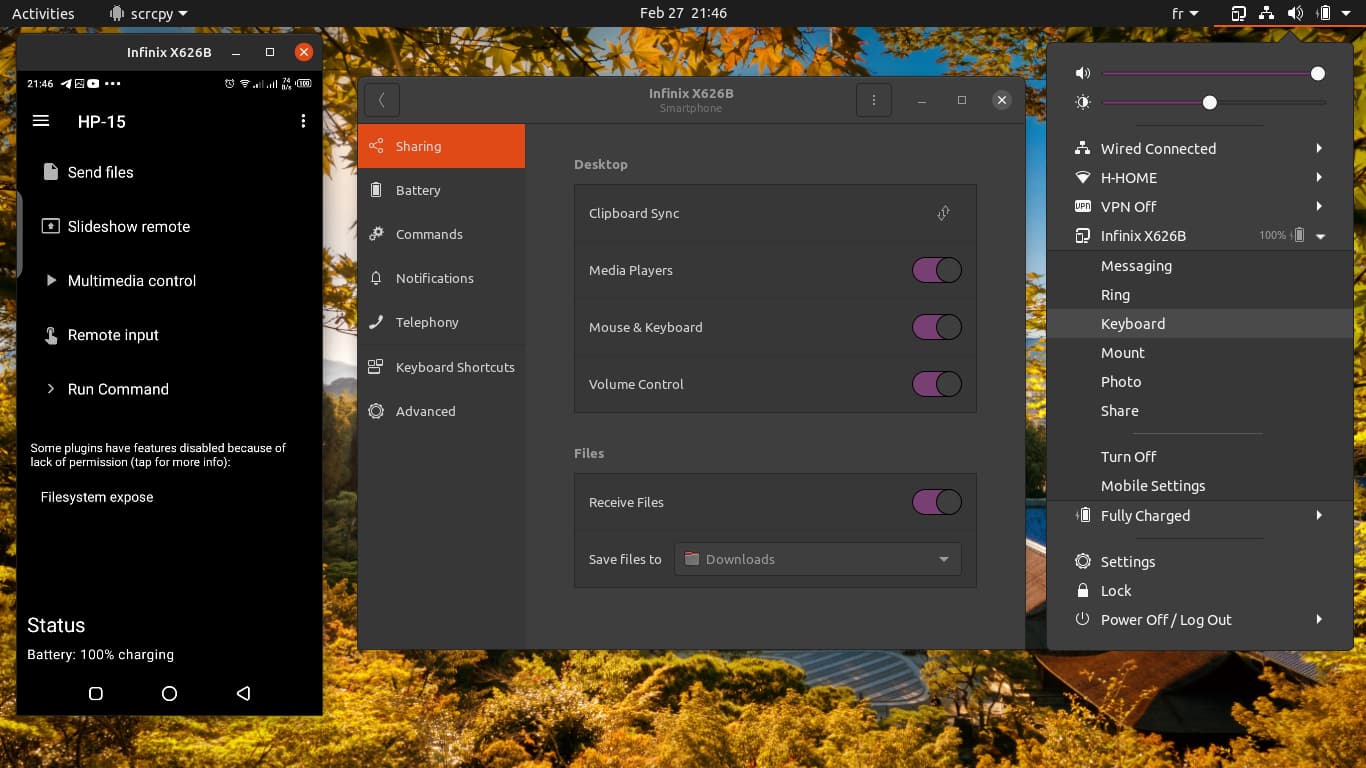
Task: Open Mobile Settings from the system menu
Action: [x=1153, y=486]
